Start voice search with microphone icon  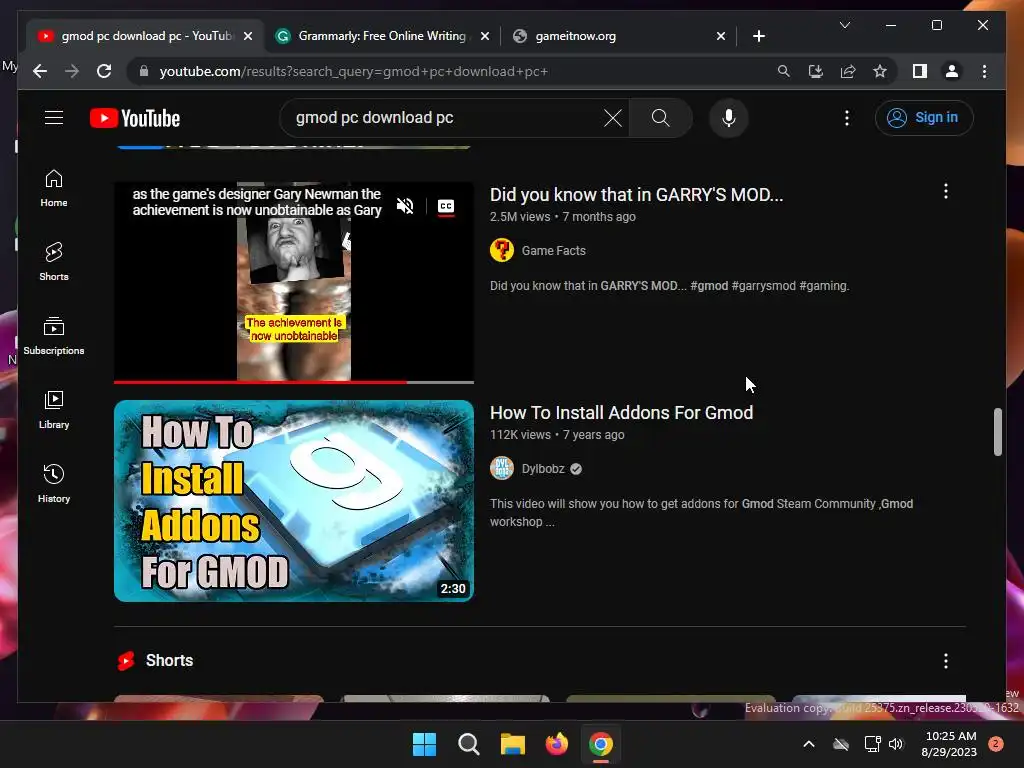[729, 118]
